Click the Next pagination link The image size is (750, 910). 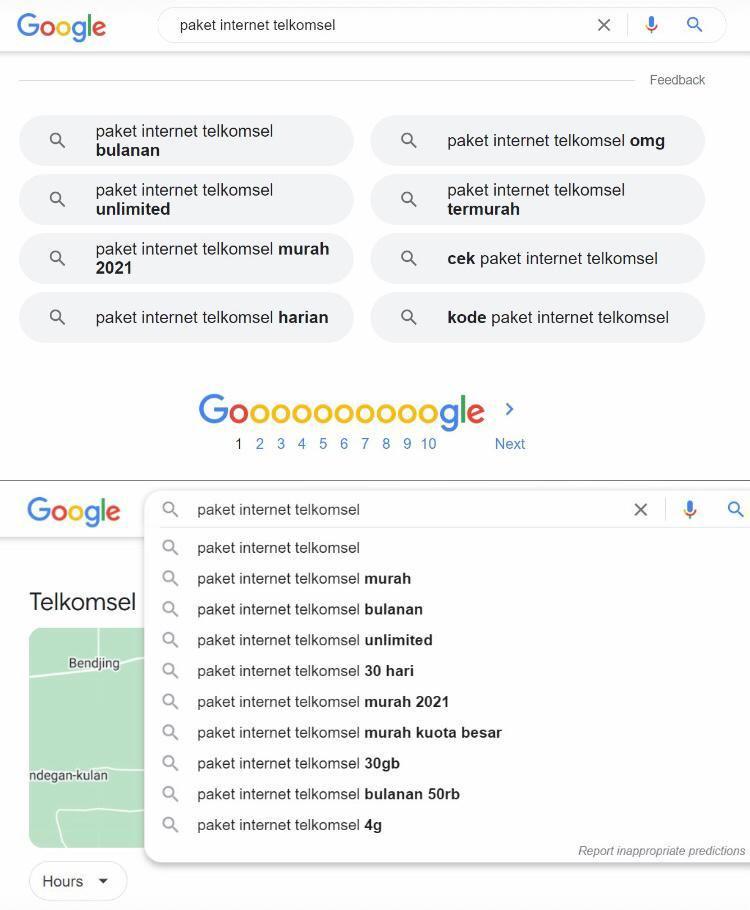coord(510,444)
